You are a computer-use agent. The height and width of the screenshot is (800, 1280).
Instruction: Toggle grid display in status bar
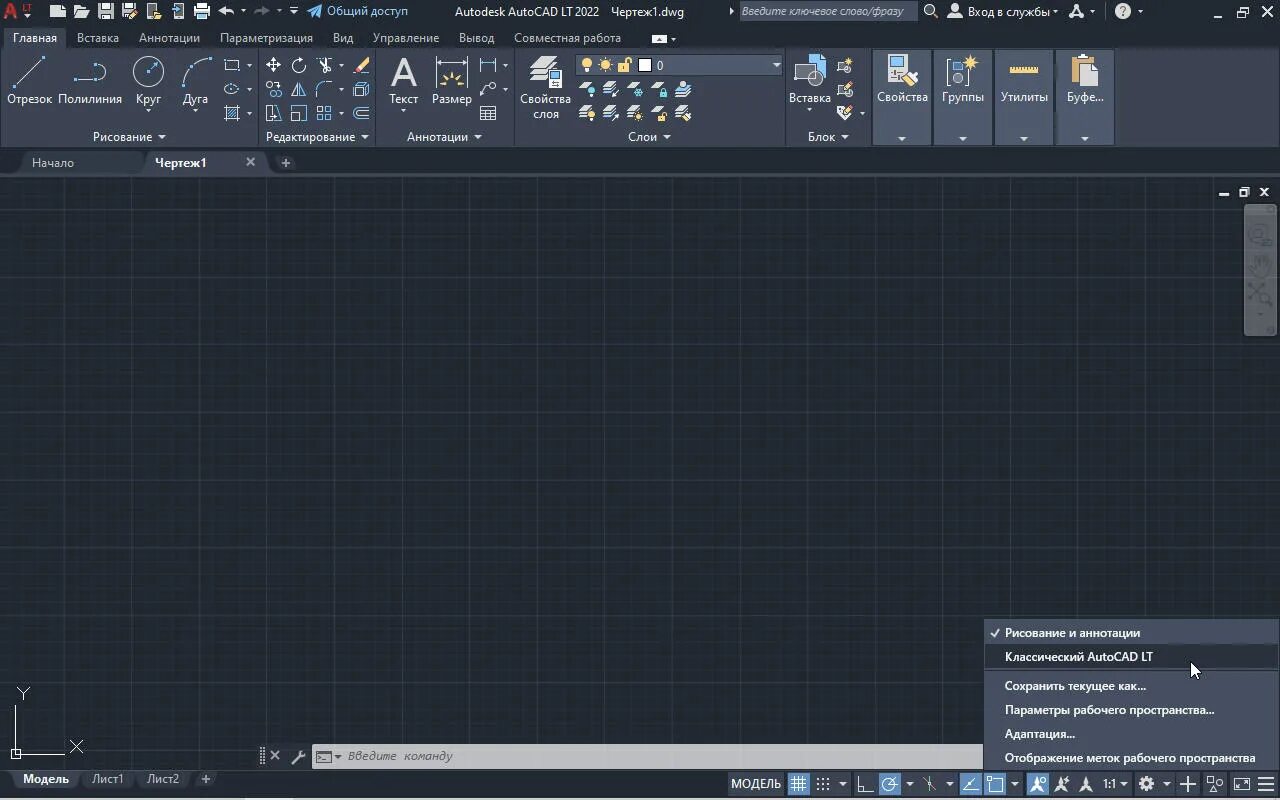[798, 784]
